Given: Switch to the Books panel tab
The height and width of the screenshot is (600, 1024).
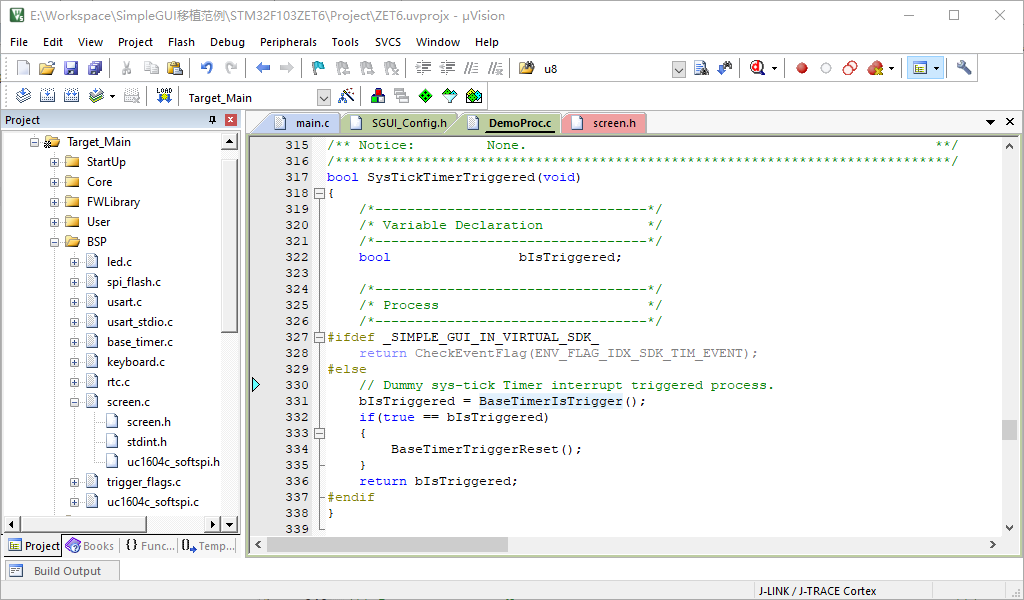Looking at the screenshot, I should 90,546.
